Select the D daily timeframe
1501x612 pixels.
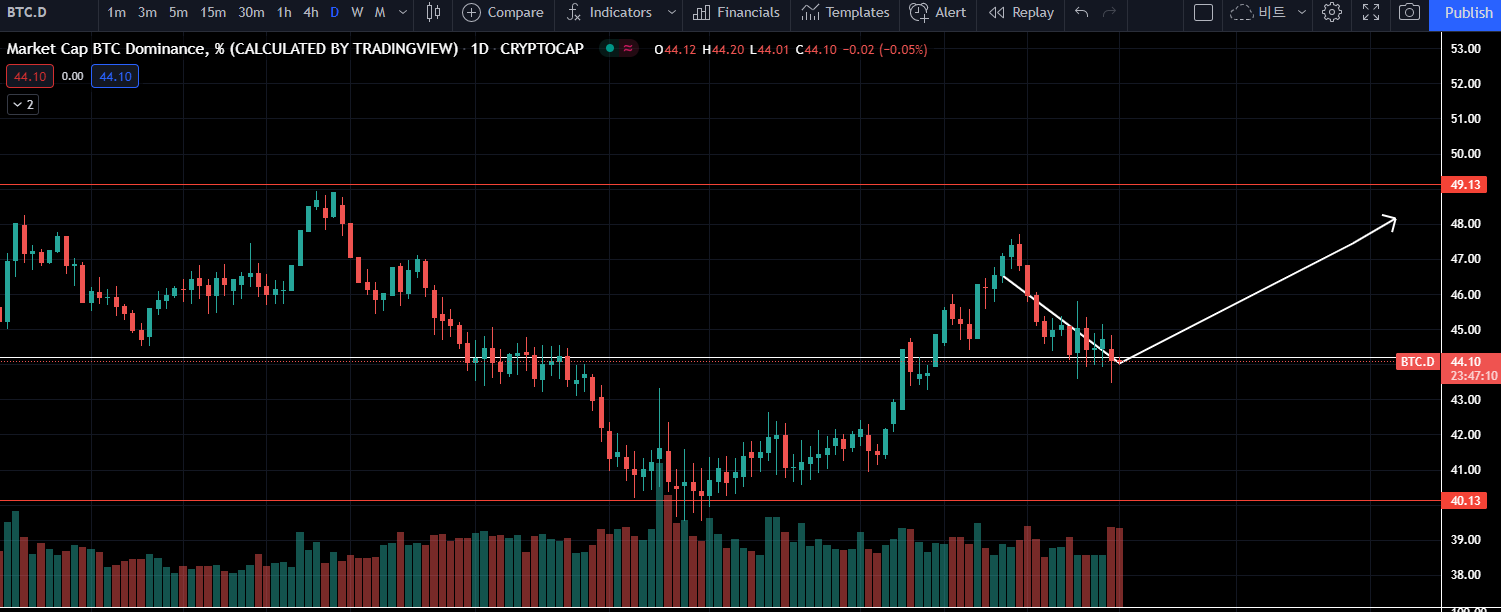pos(334,13)
